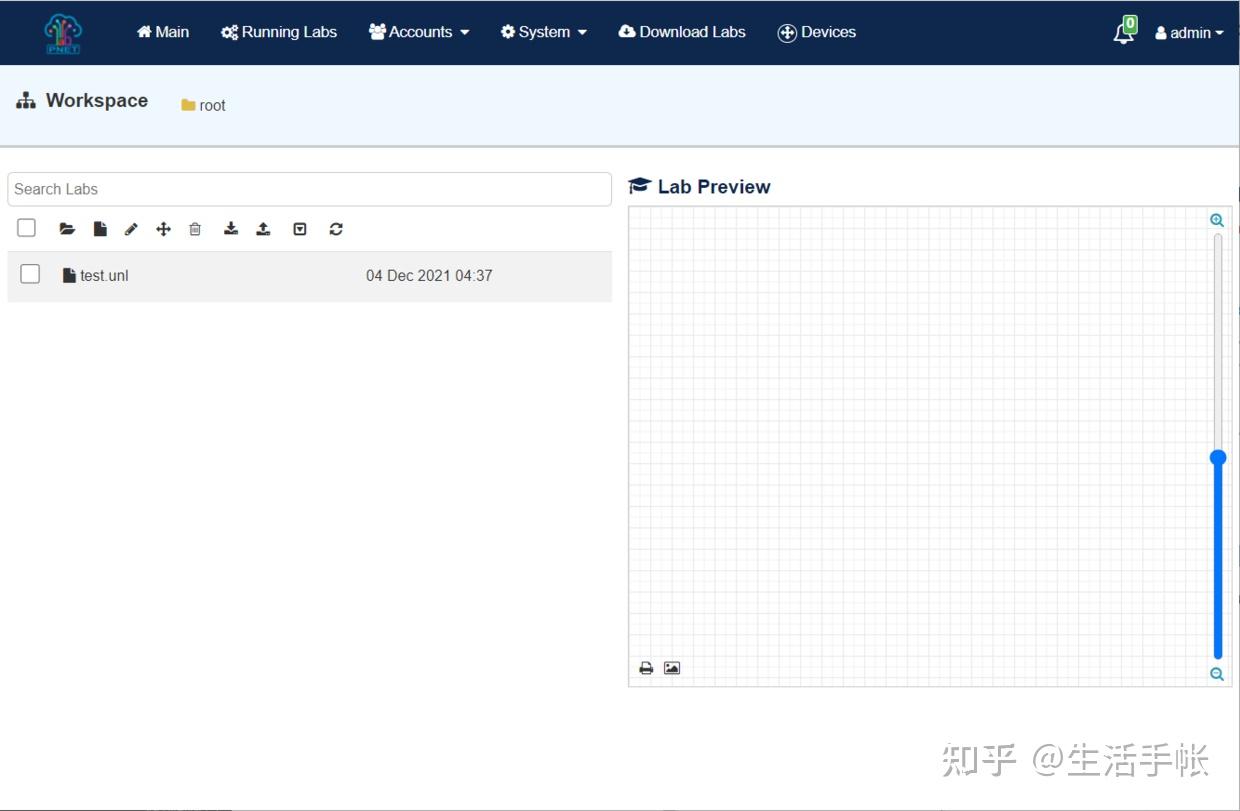Open the selected lab using the folder icon
This screenshot has width=1240, height=811.
pos(66,228)
